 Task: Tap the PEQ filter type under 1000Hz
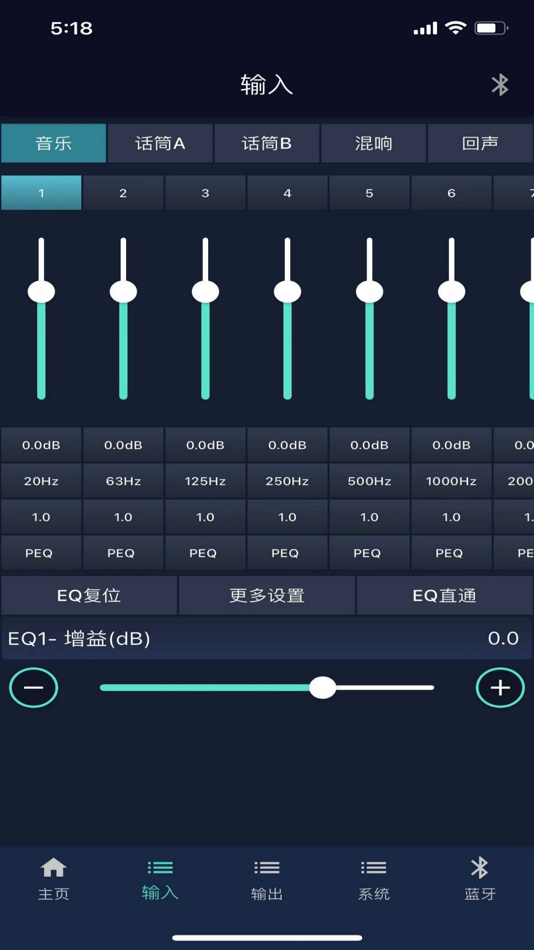[452, 553]
